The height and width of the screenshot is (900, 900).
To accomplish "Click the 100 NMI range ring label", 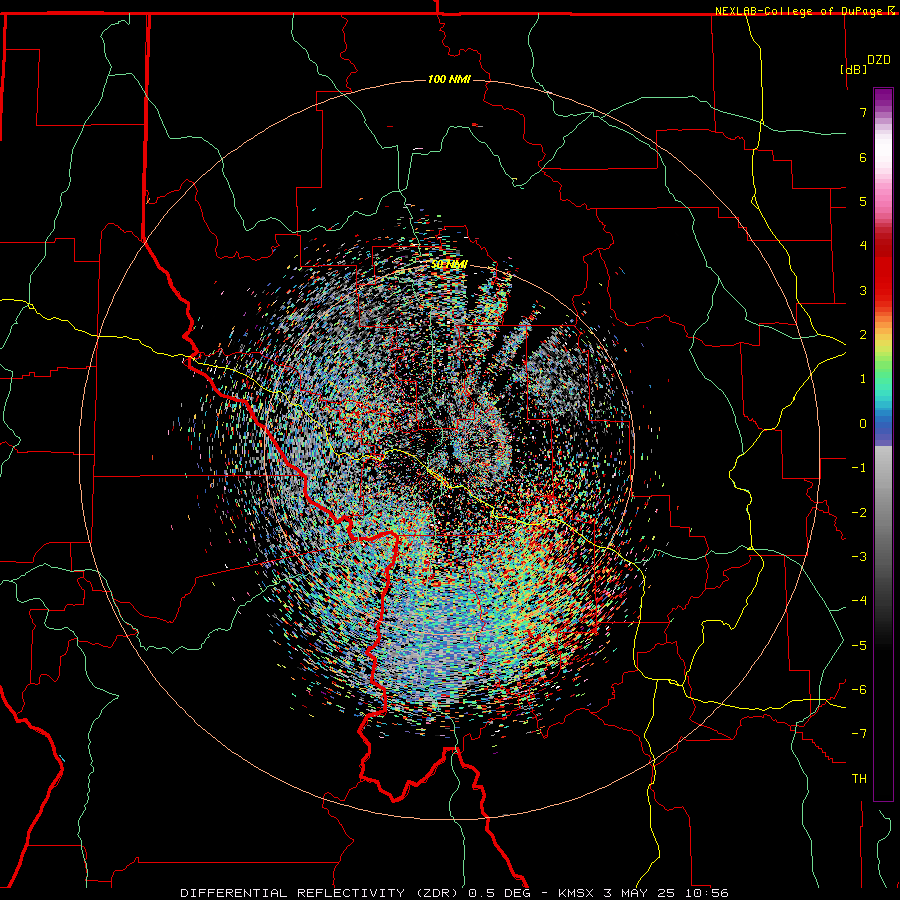I will [x=449, y=79].
